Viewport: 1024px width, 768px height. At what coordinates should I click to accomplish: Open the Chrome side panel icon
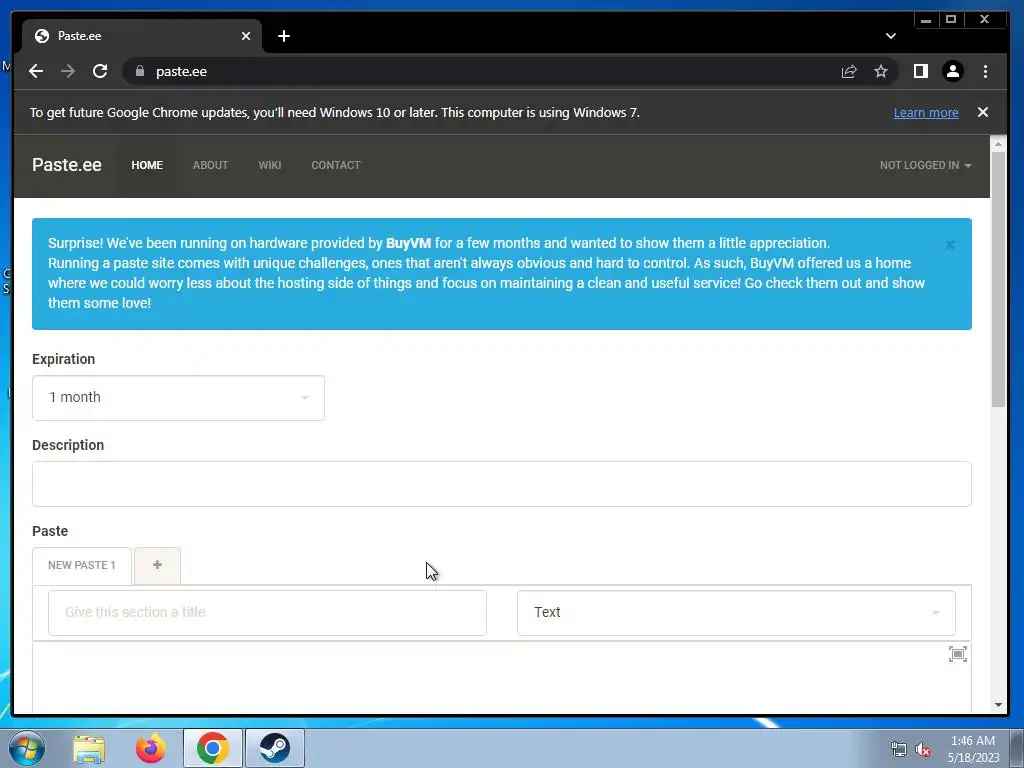921,71
